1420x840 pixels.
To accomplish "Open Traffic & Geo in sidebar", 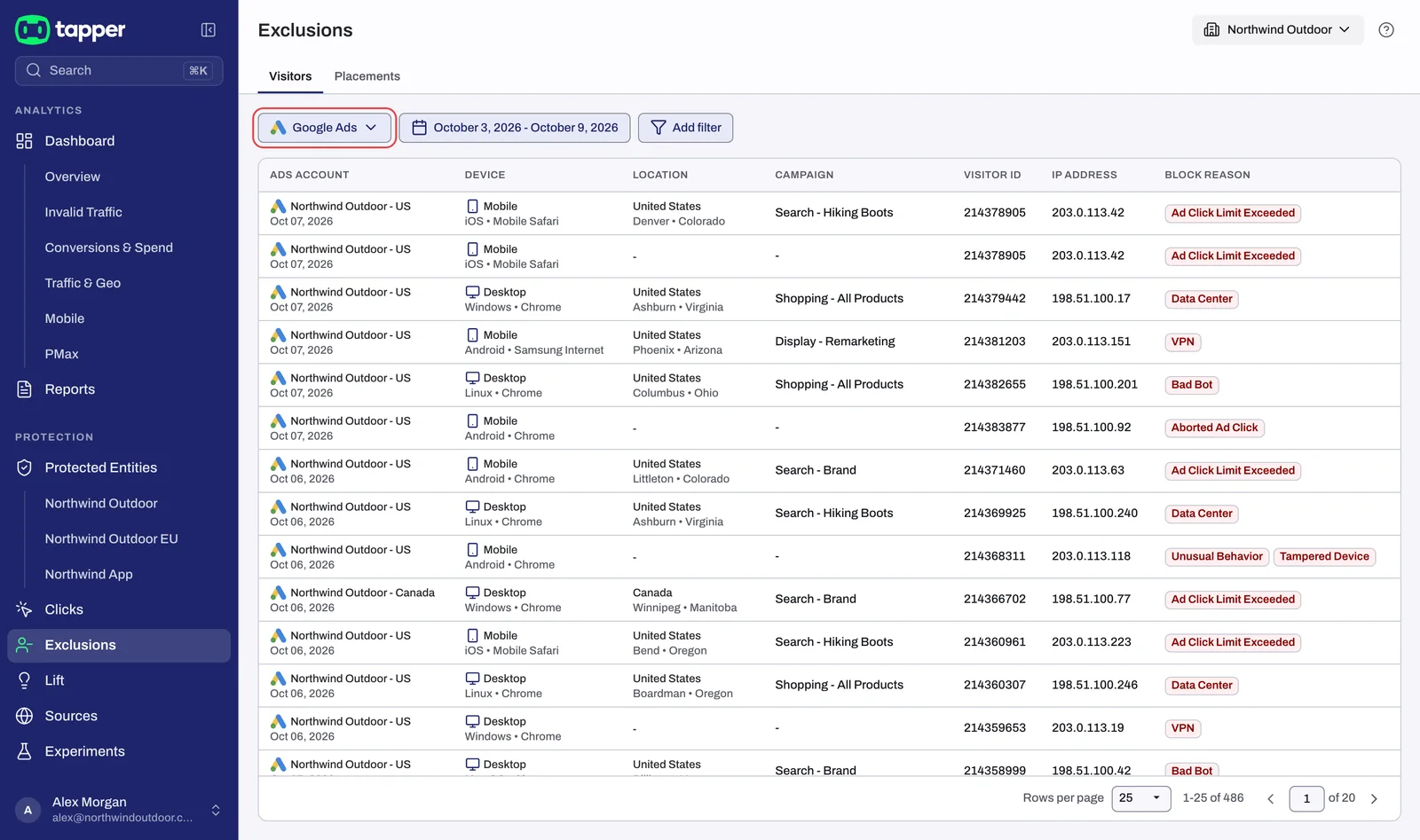I will (x=83, y=283).
